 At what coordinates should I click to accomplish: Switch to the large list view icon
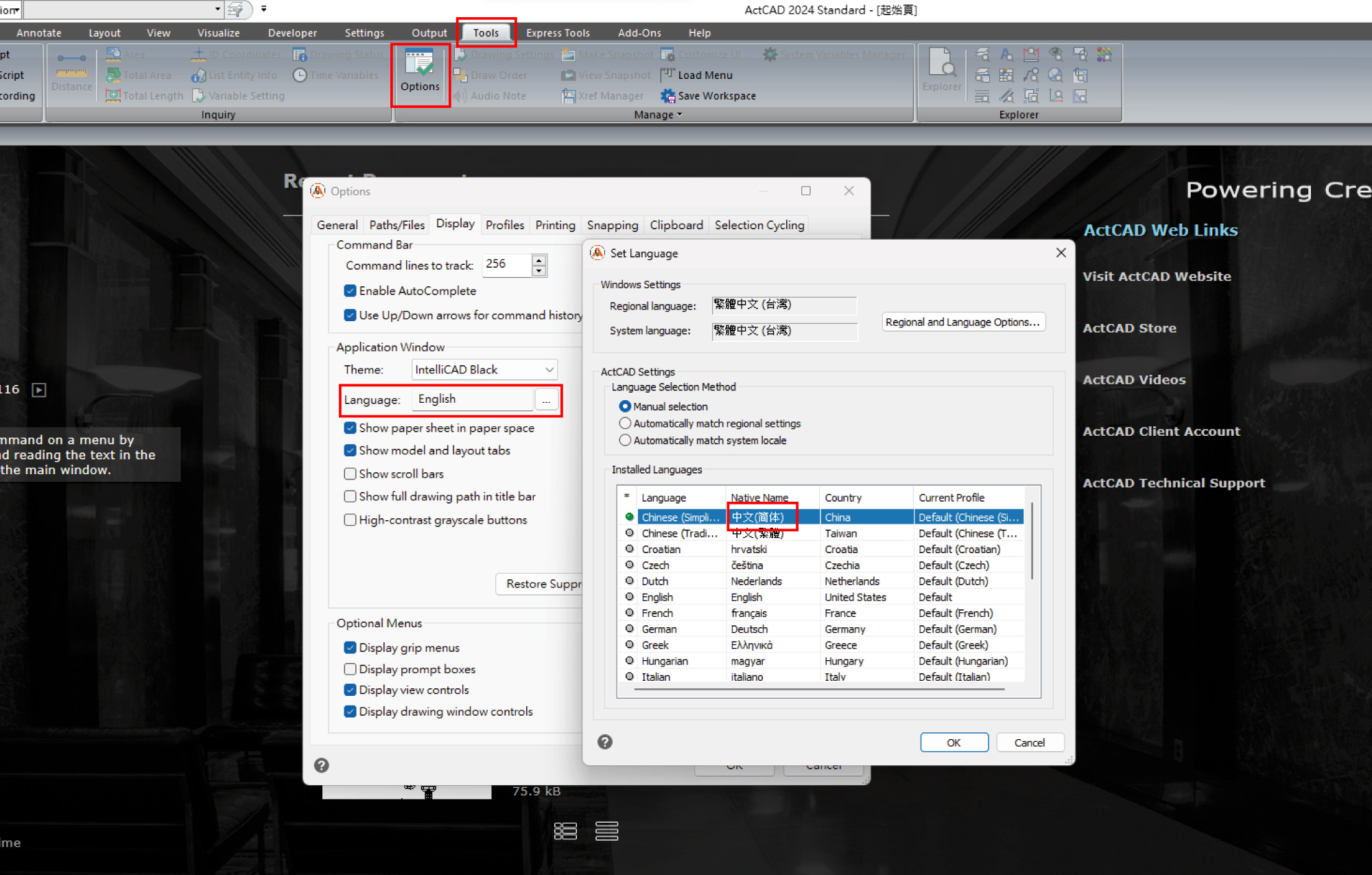(x=565, y=831)
